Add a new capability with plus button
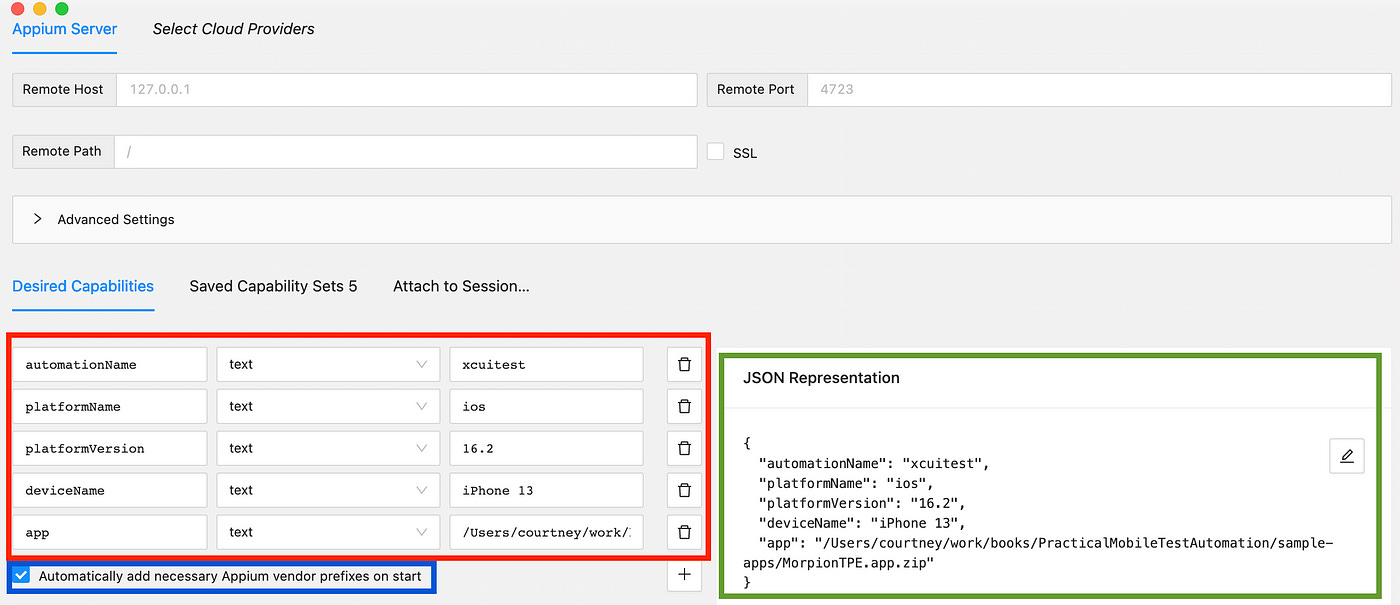 pos(684,575)
